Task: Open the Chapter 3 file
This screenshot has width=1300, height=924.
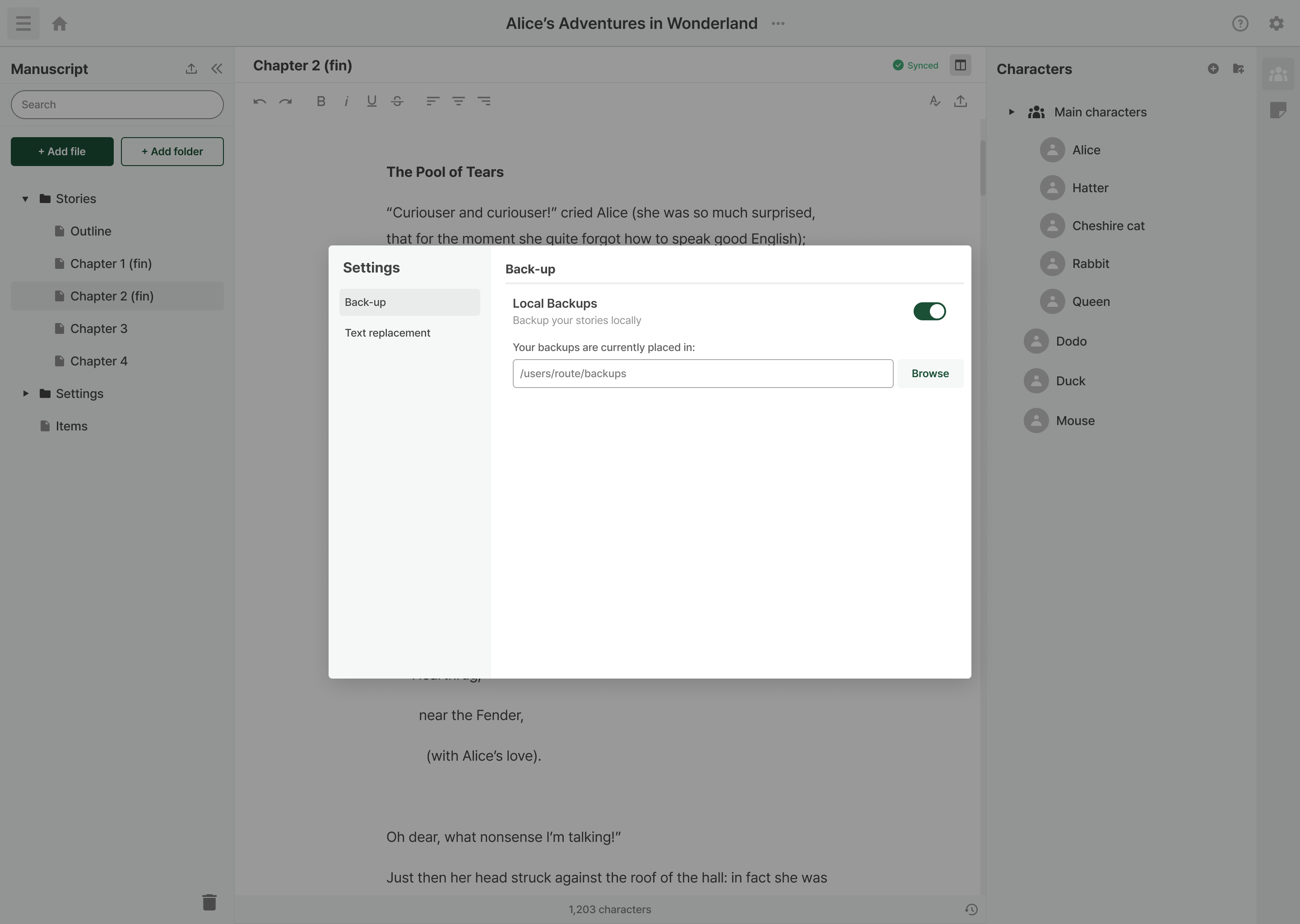Action: [117, 329]
